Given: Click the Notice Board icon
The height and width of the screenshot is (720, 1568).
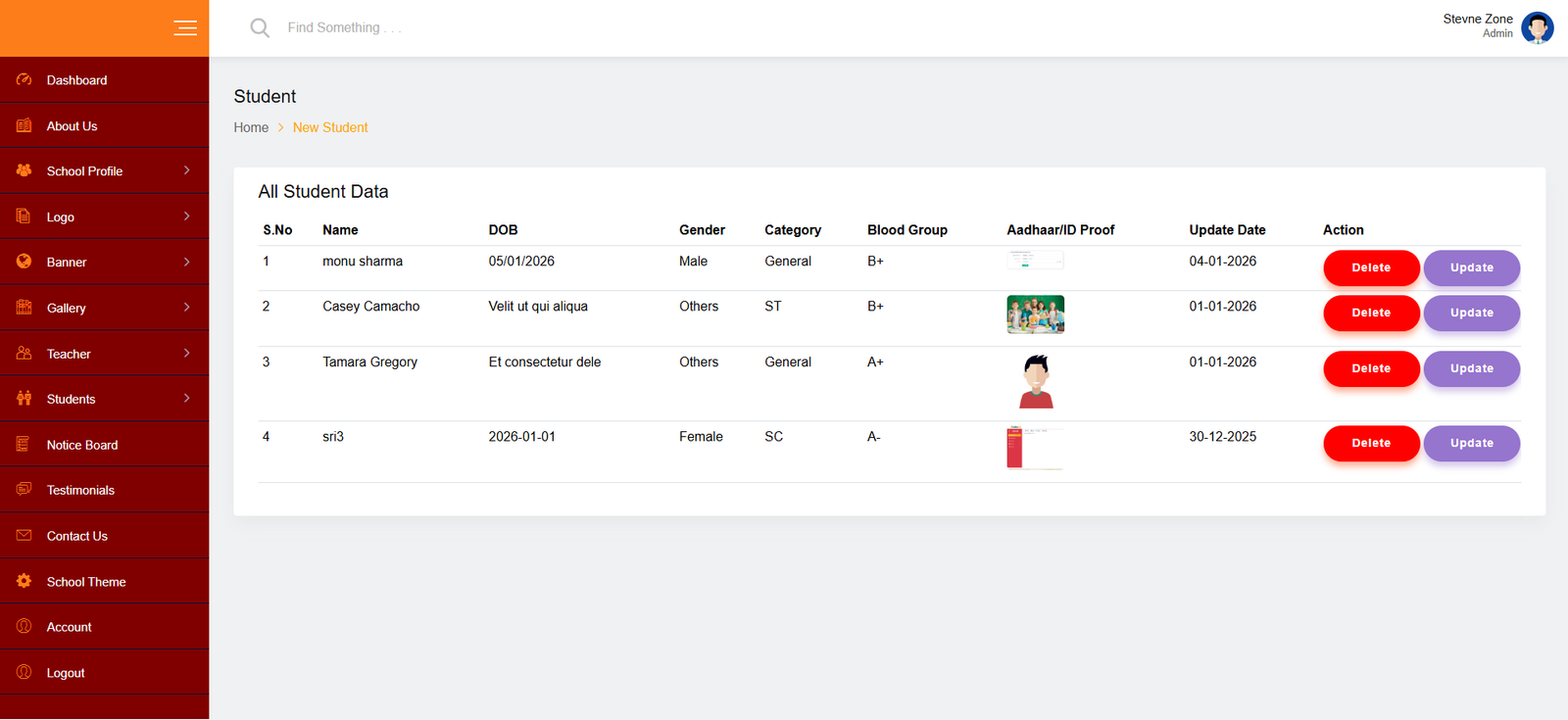Looking at the screenshot, I should [x=24, y=445].
